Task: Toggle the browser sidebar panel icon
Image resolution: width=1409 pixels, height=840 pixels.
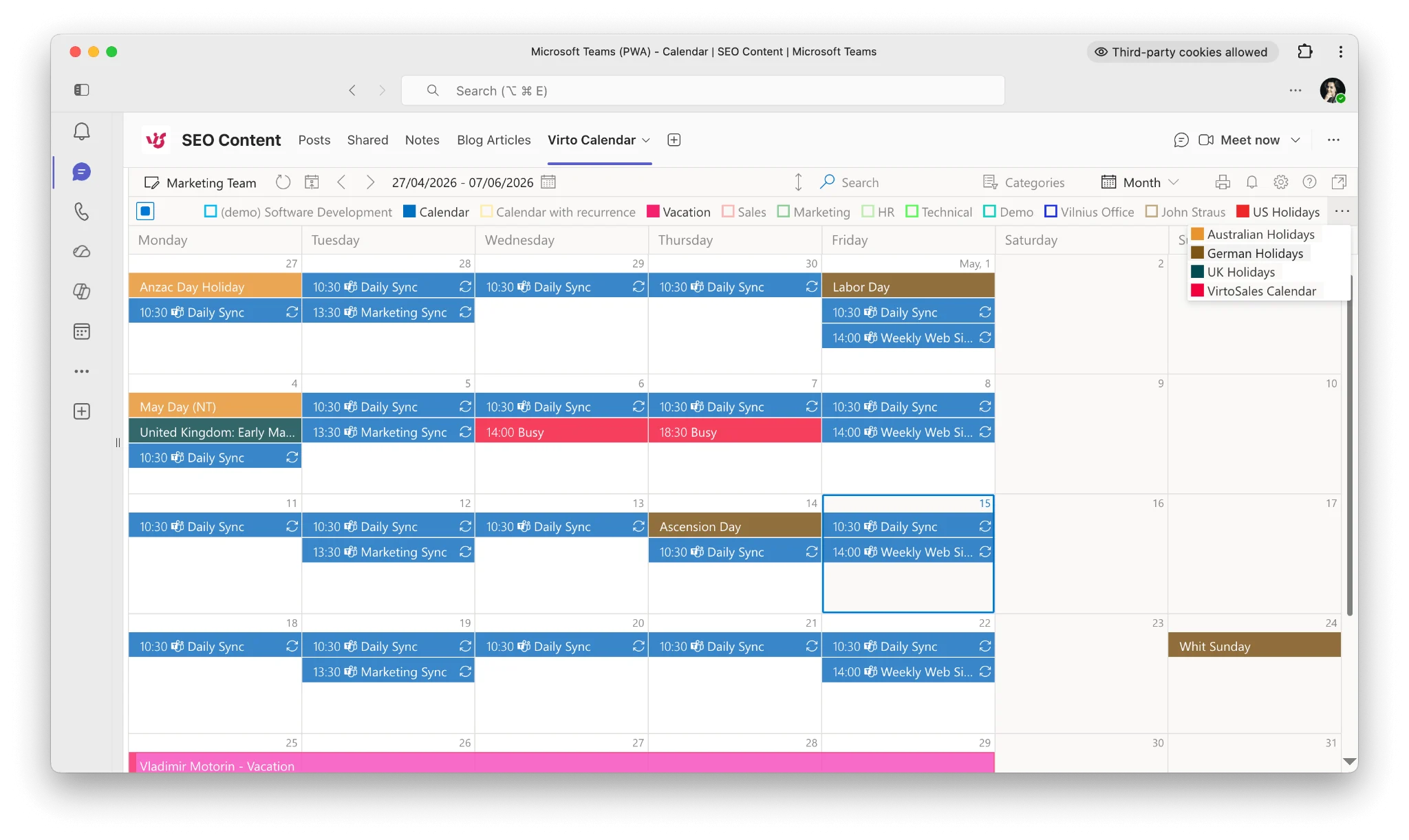Action: coord(82,90)
